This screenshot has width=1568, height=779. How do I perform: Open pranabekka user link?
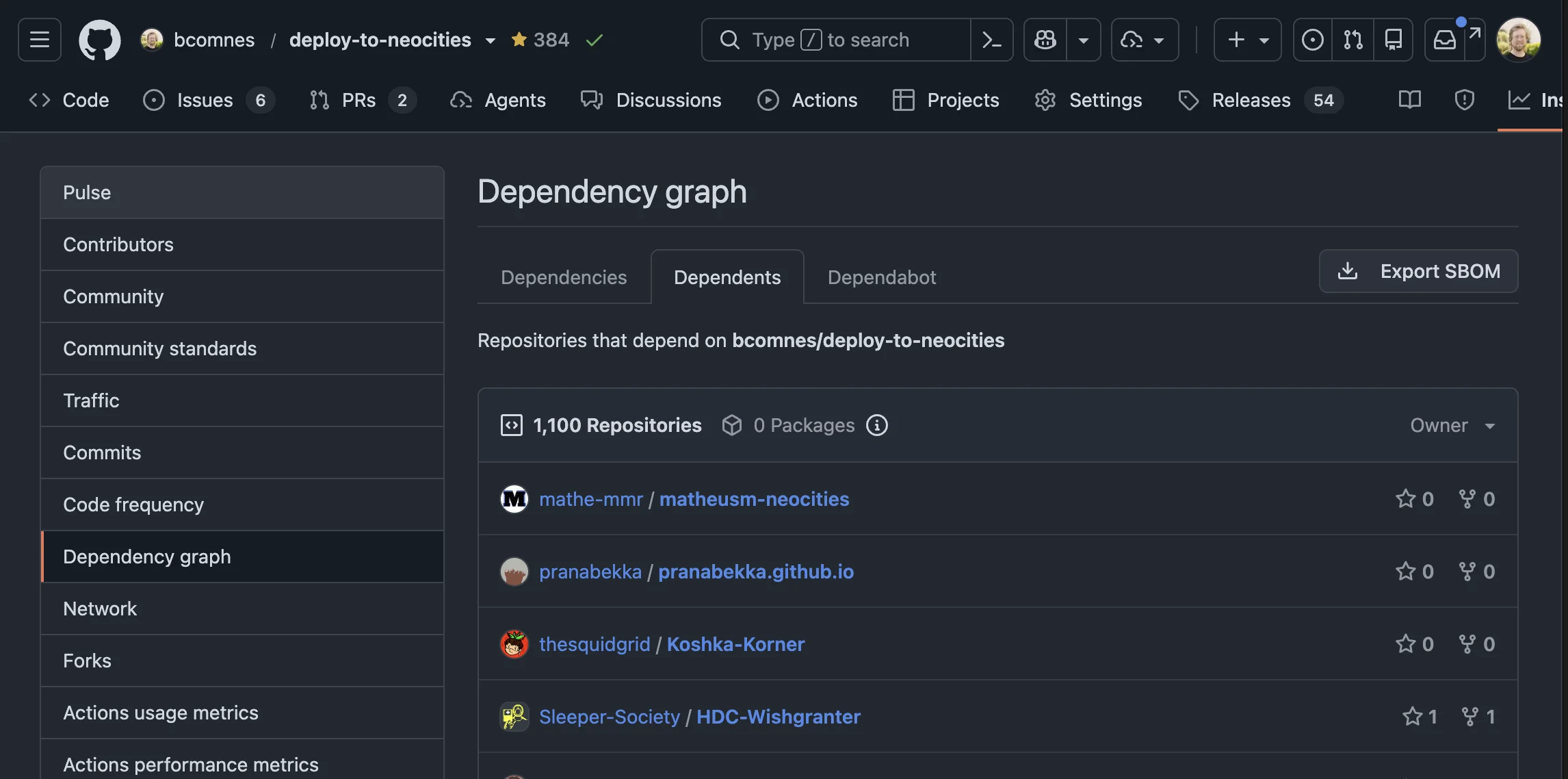click(590, 572)
